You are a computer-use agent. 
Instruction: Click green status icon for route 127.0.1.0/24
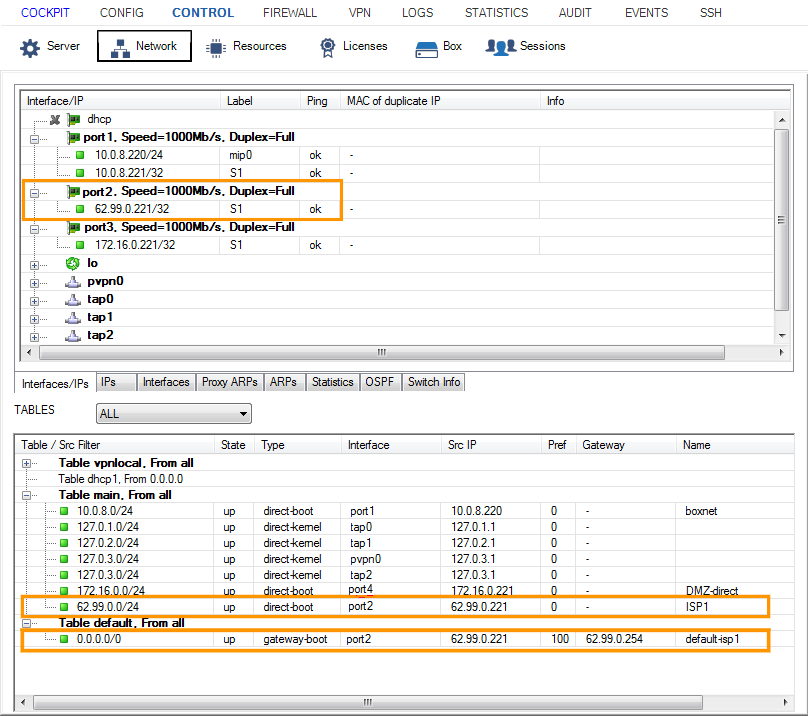point(64,527)
